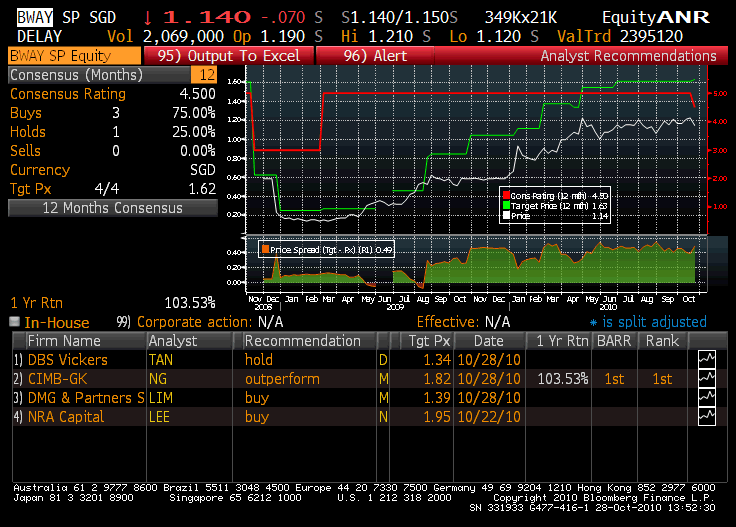
Task: Sort by 1 Yr Rtn column header
Action: 558,341
